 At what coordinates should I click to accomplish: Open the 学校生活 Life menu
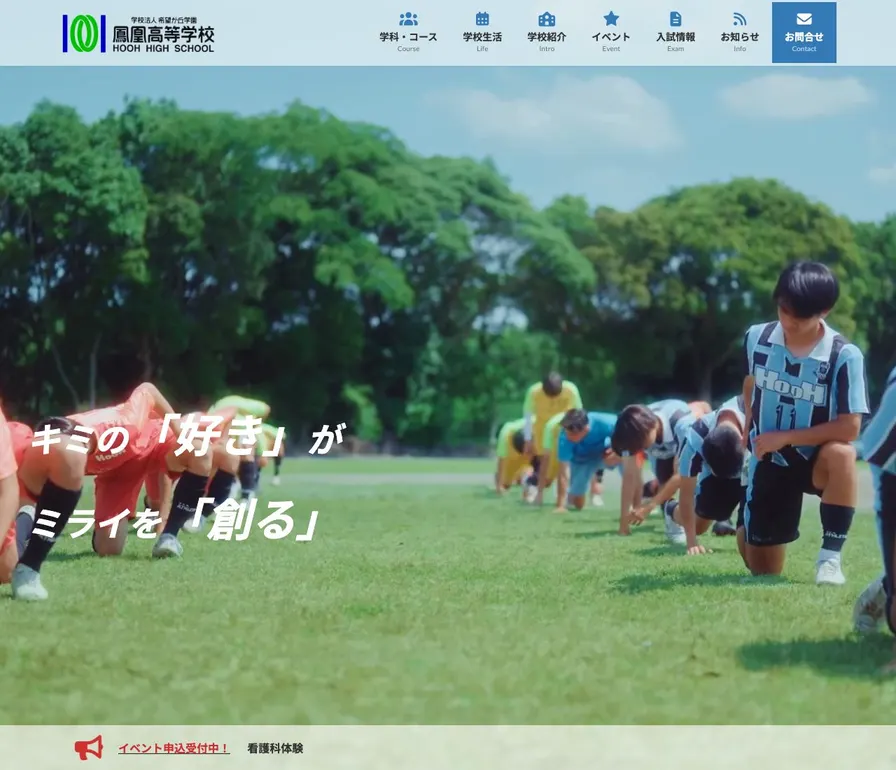[x=482, y=33]
